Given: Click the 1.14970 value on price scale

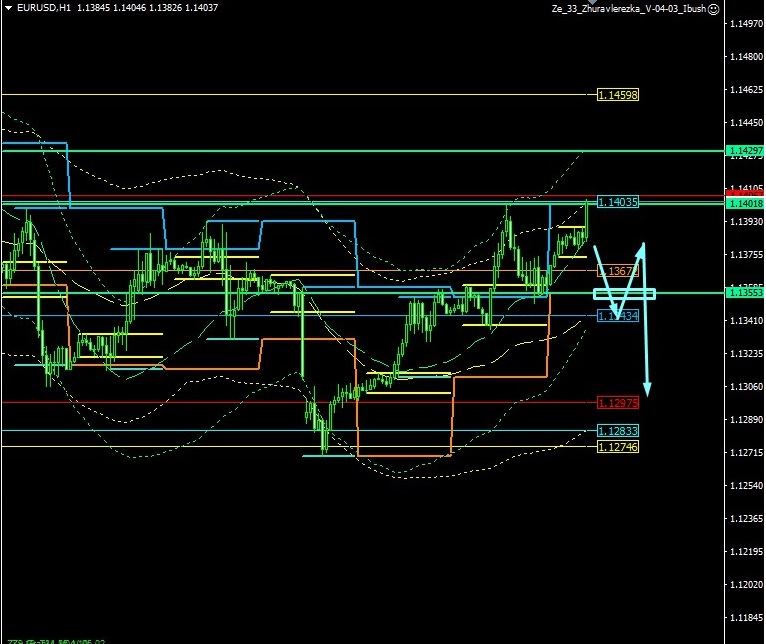Looking at the screenshot, I should [745, 24].
